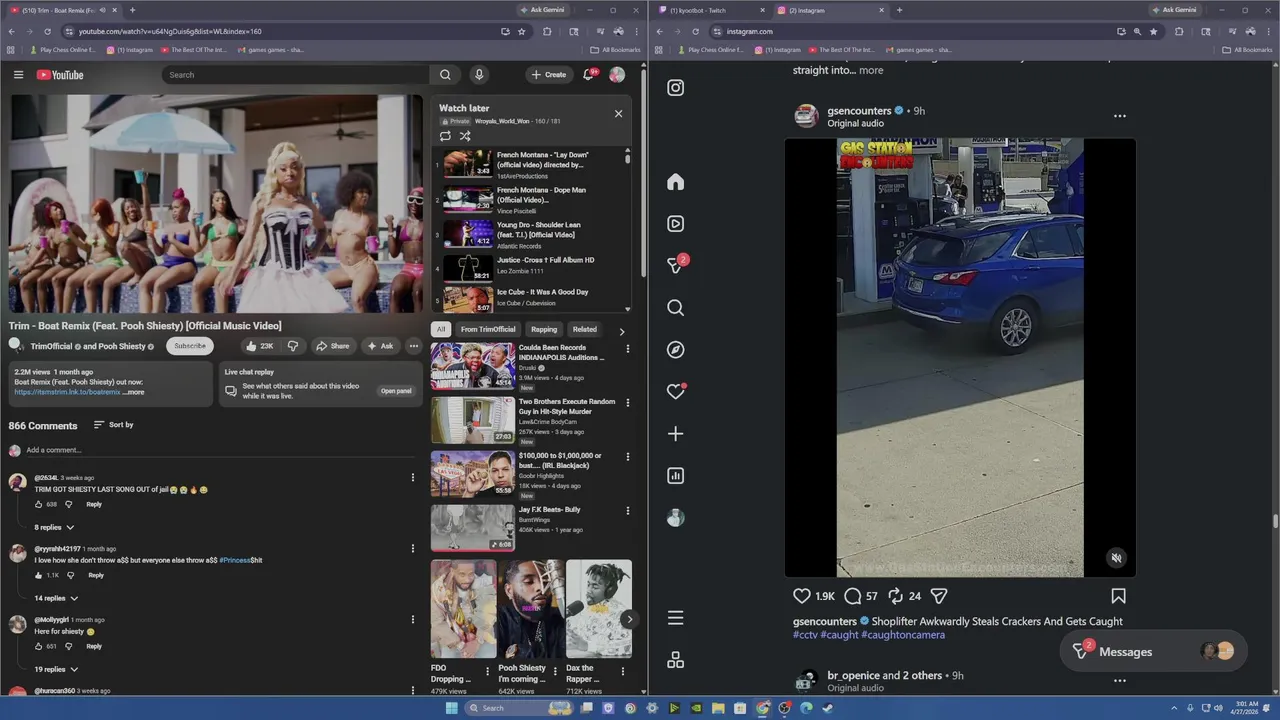Open the Sort by comments dropdown
Image resolution: width=1280 pixels, height=720 pixels.
pyautogui.click(x=113, y=425)
